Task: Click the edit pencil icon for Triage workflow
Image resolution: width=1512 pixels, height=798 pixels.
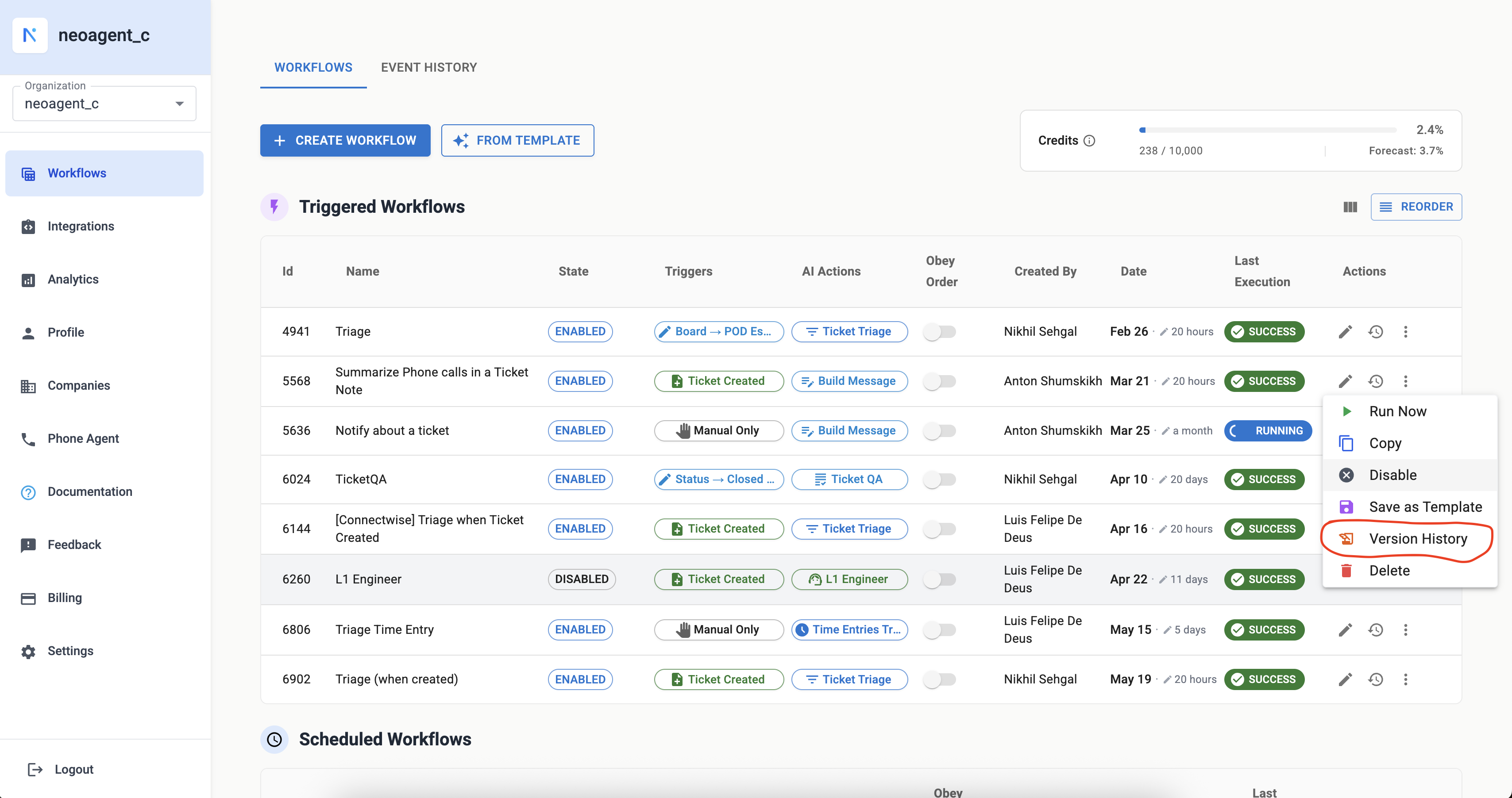Action: 1345,331
